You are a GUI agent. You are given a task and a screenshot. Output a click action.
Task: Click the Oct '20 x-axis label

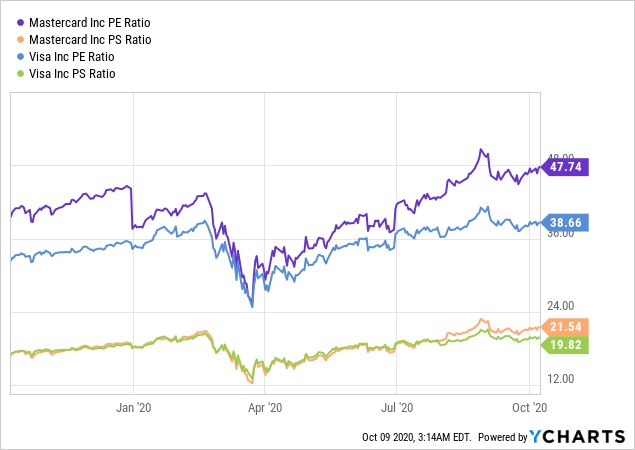[530, 407]
